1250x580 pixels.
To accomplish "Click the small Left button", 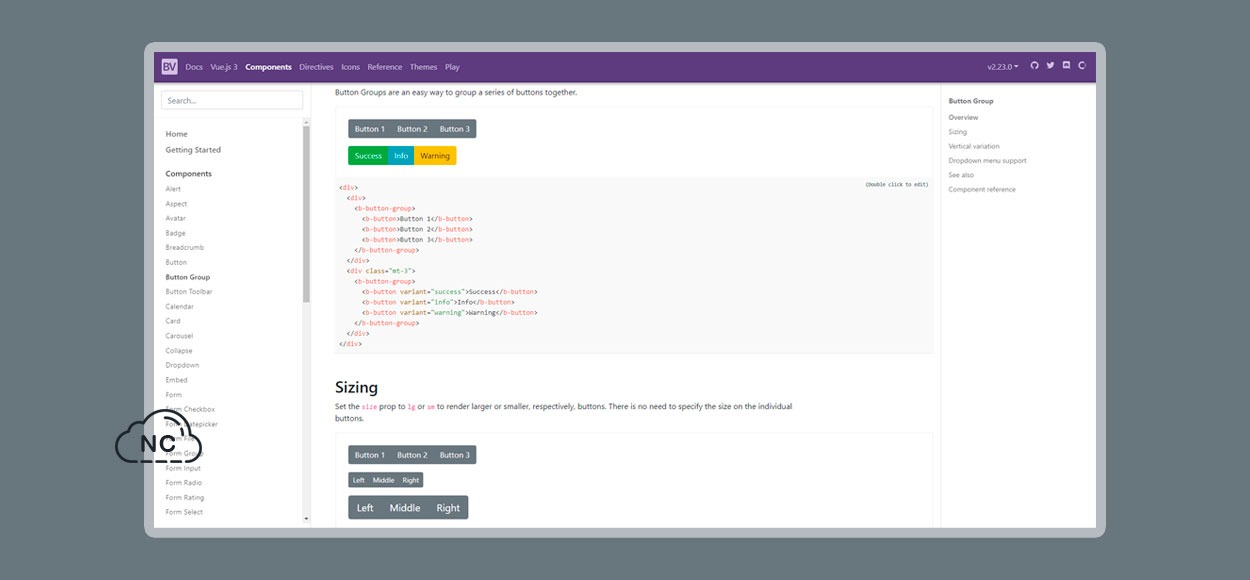I will [x=359, y=480].
